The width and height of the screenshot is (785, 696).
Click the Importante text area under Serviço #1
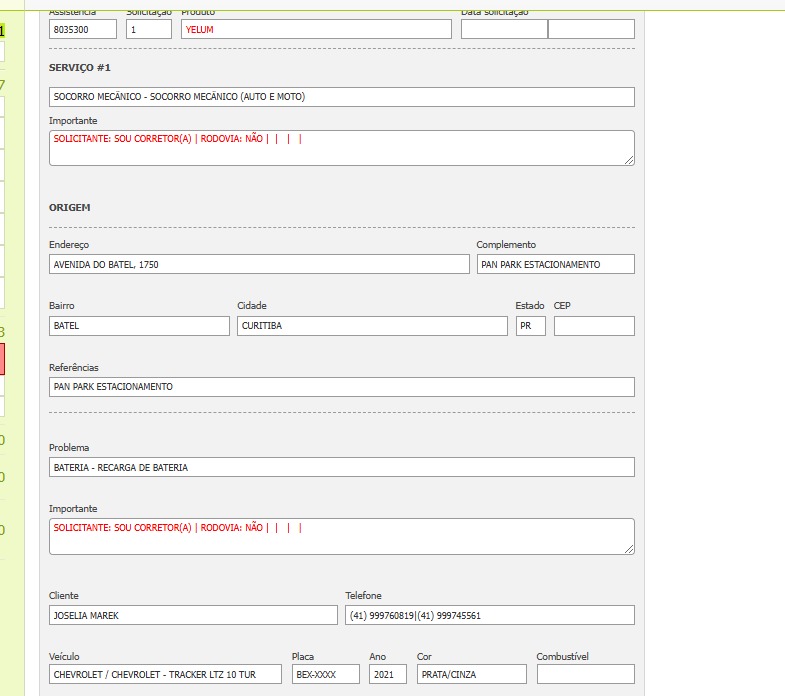tap(341, 148)
